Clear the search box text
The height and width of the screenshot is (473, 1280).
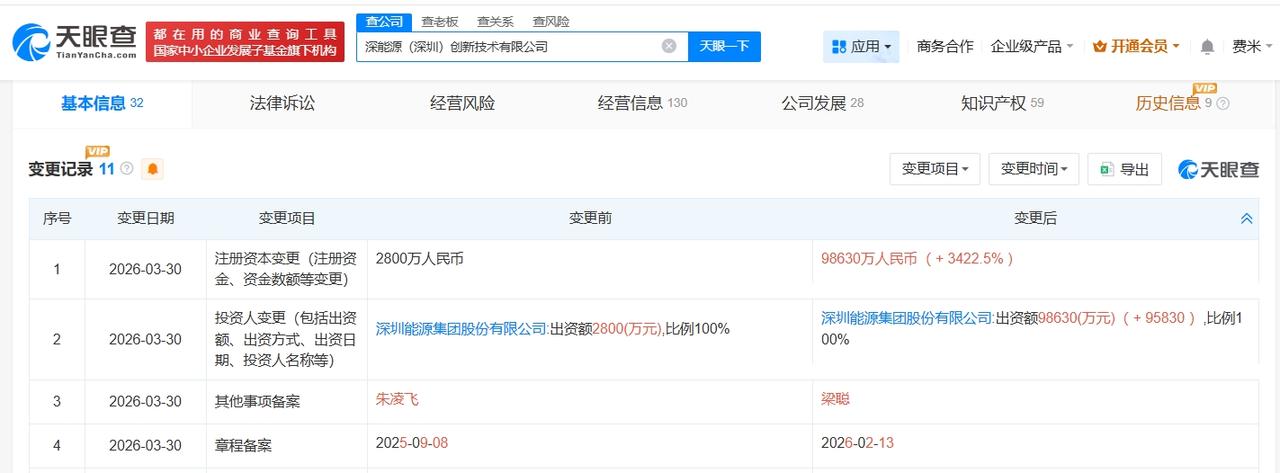[x=669, y=46]
